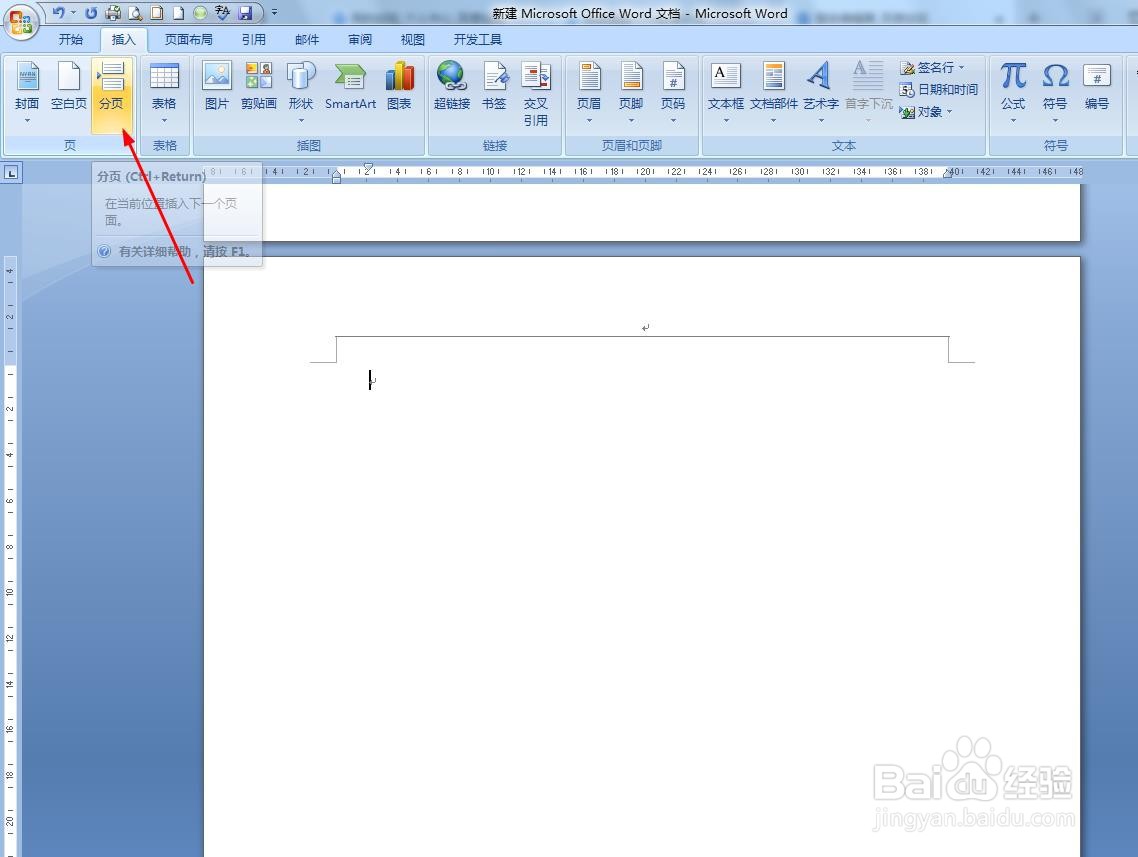Open the 文档部件 quick parts menu
1138x857 pixels.
[774, 94]
